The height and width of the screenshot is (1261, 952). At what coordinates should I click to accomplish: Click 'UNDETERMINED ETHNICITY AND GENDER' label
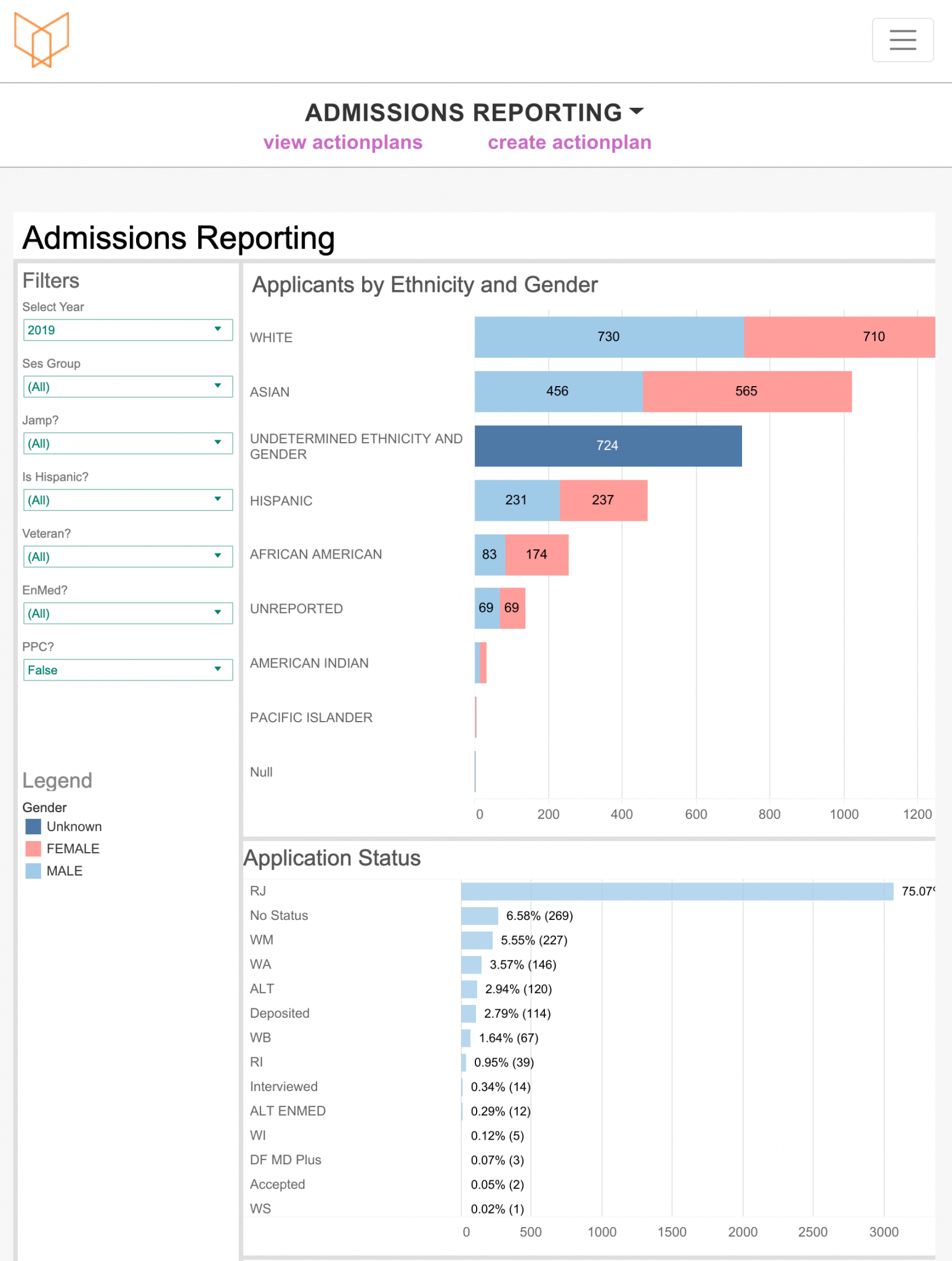pyautogui.click(x=356, y=446)
